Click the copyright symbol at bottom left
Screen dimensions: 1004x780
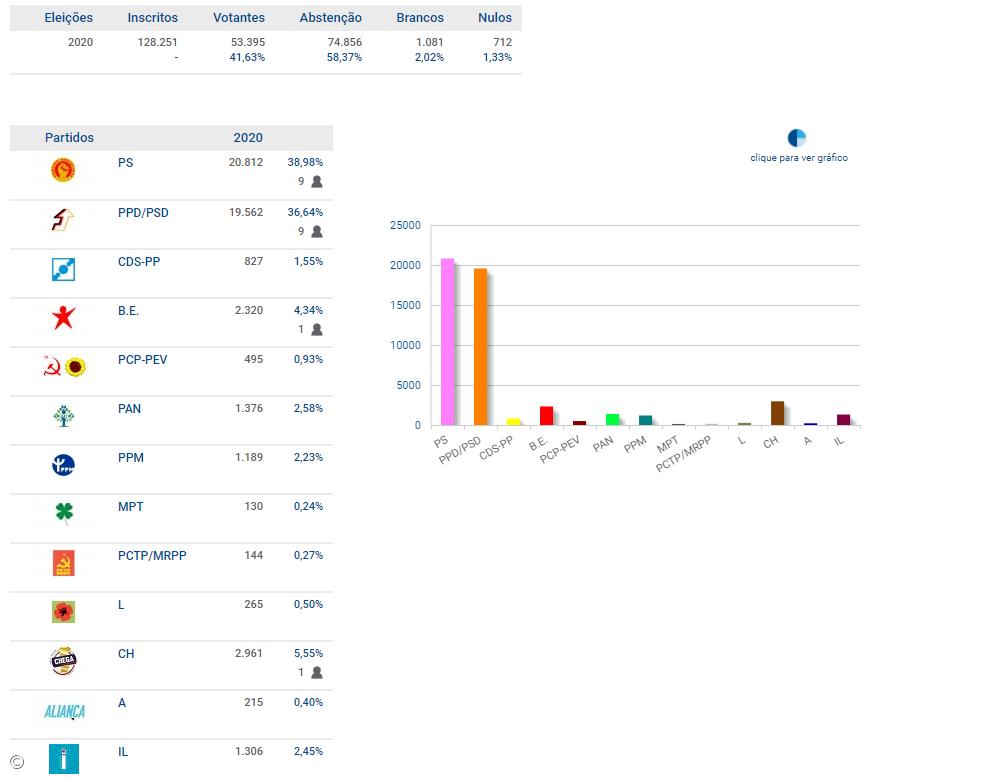[x=16, y=762]
